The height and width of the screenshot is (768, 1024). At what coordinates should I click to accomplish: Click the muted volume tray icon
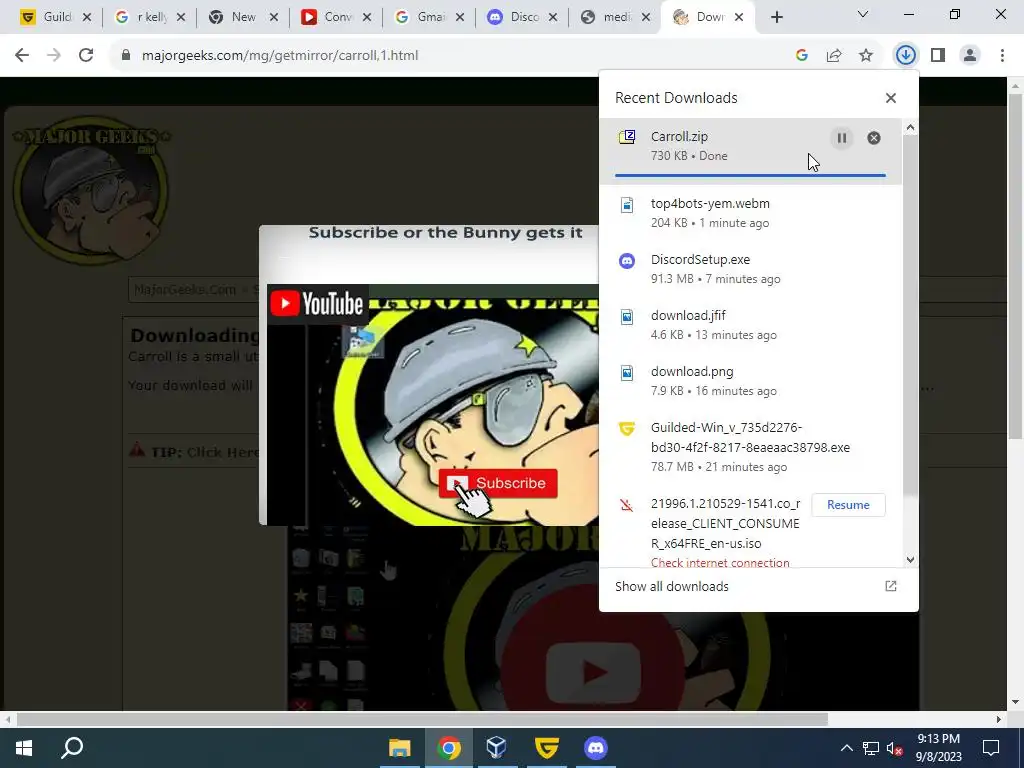click(894, 748)
